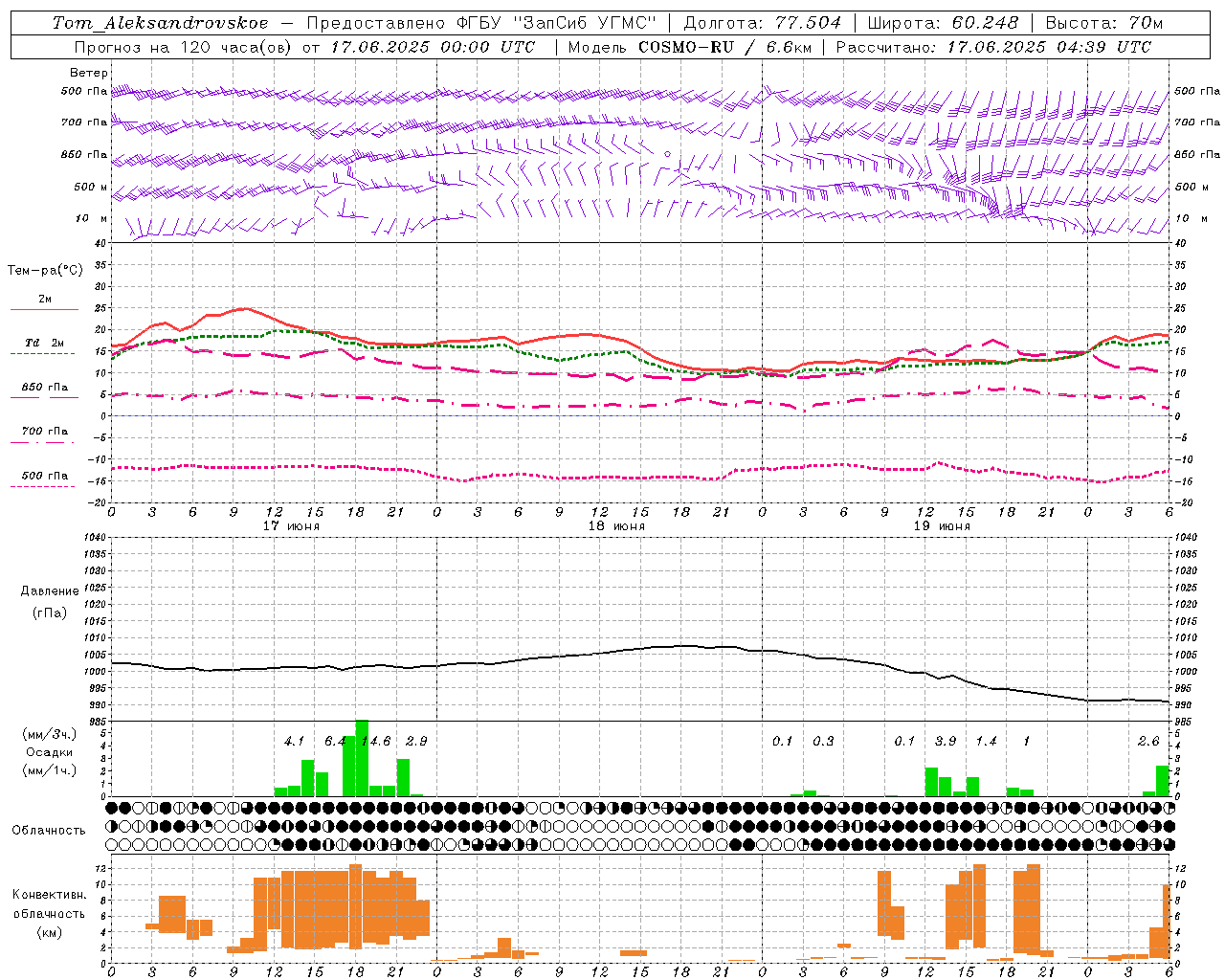
Task: Click the '985' pressure axis tick at left
Action: [97, 722]
